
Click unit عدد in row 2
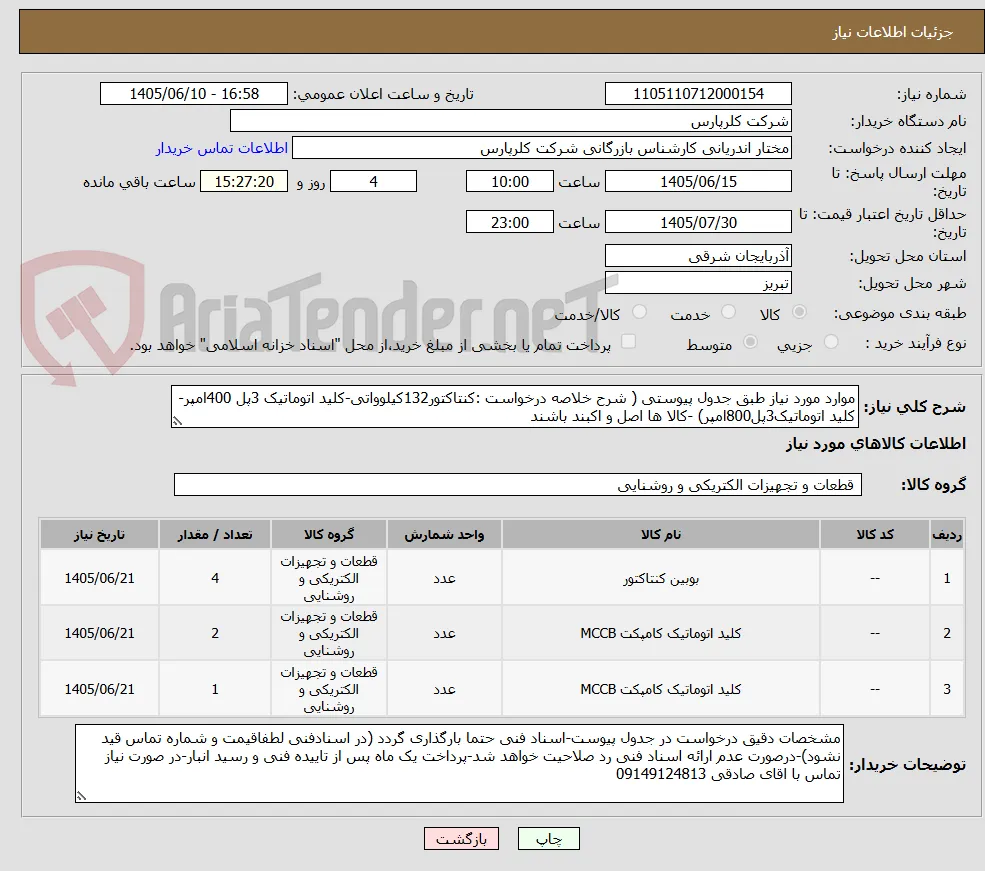tap(444, 633)
